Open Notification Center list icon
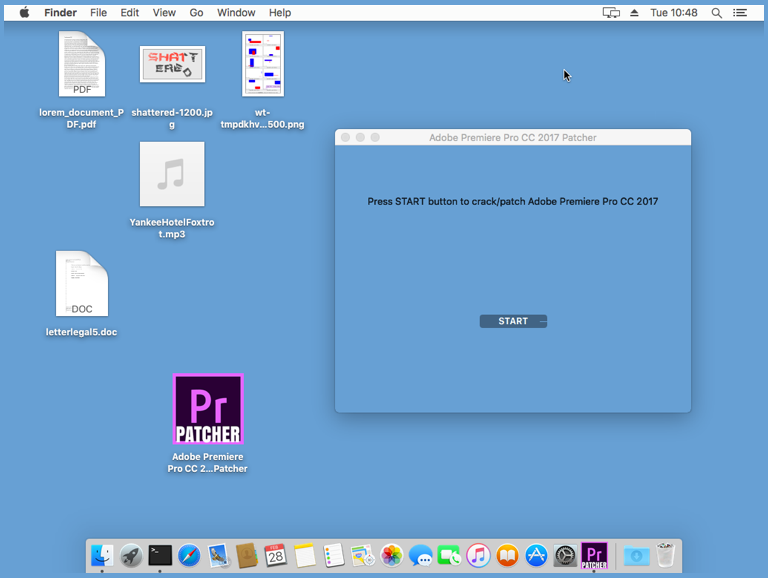 click(x=740, y=13)
